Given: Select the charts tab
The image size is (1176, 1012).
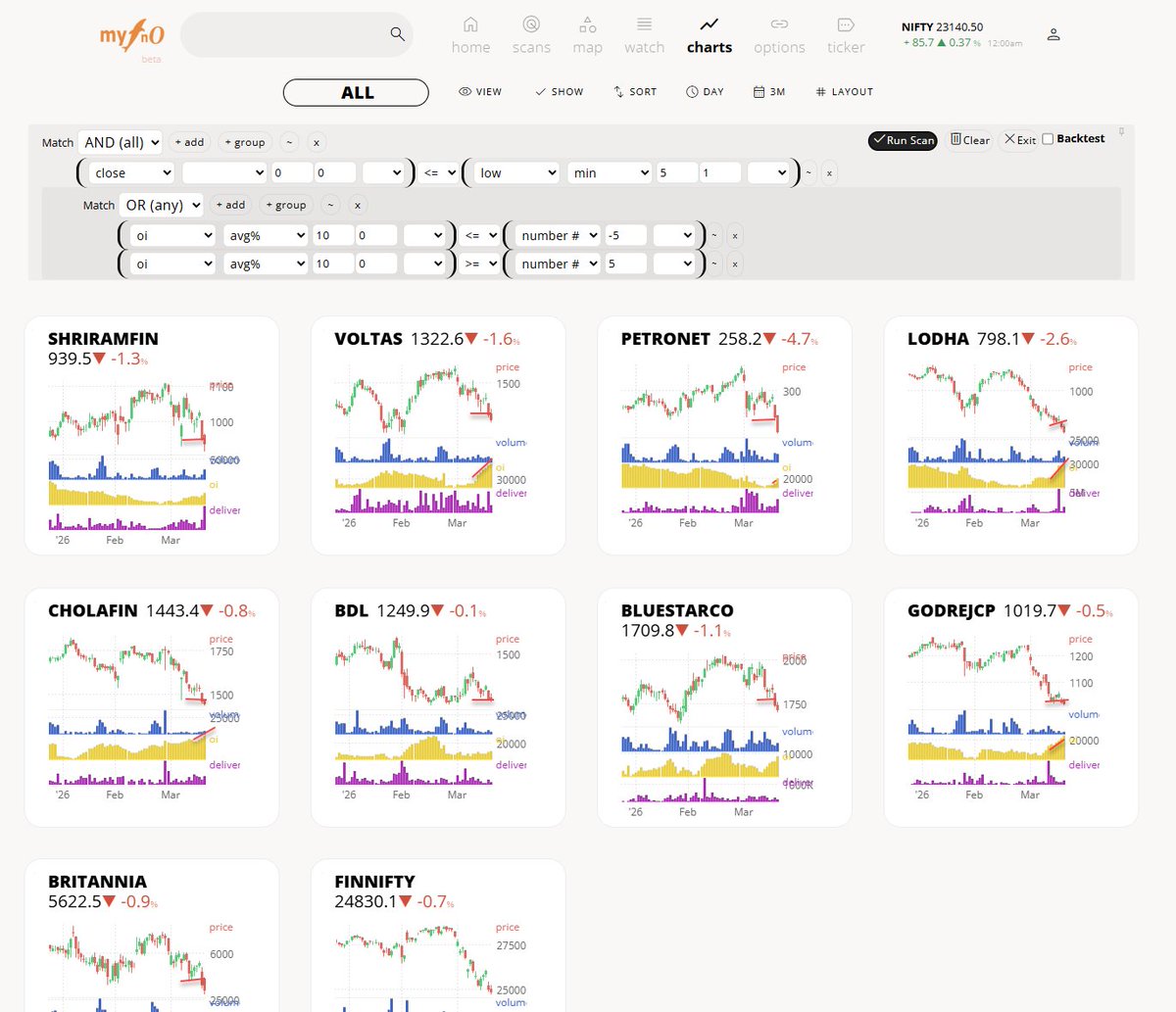Looking at the screenshot, I should (710, 36).
